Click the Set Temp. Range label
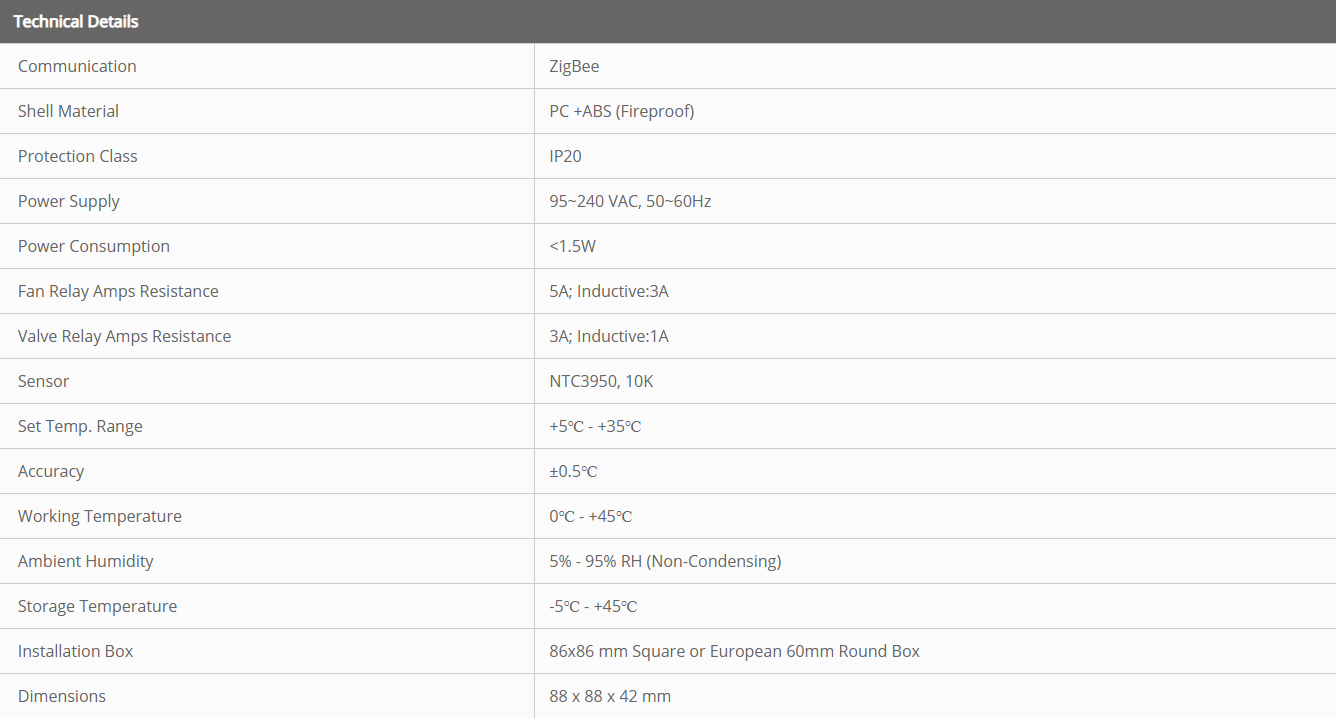Screen dimensions: 1336x718 click(x=80, y=426)
